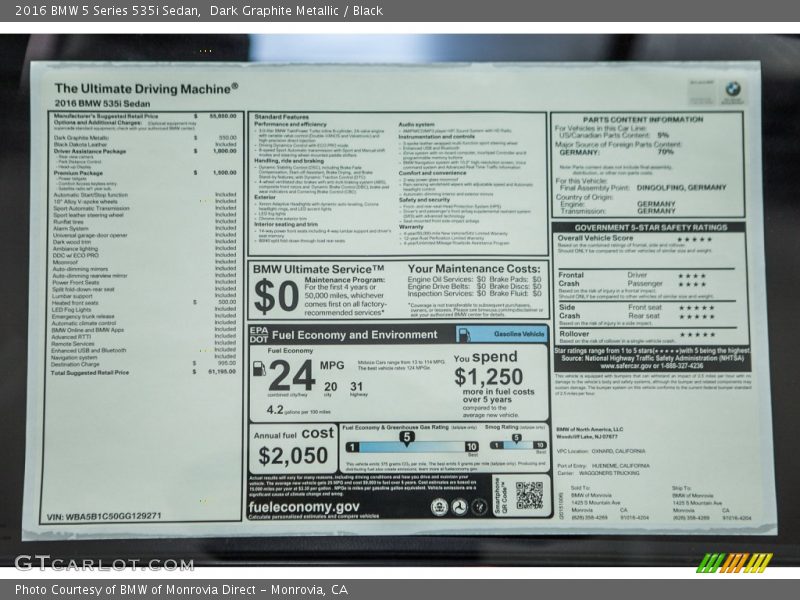This screenshot has width=800, height=600.
Task: Click the EPA DOT badge
Action: pyautogui.click(x=259, y=334)
